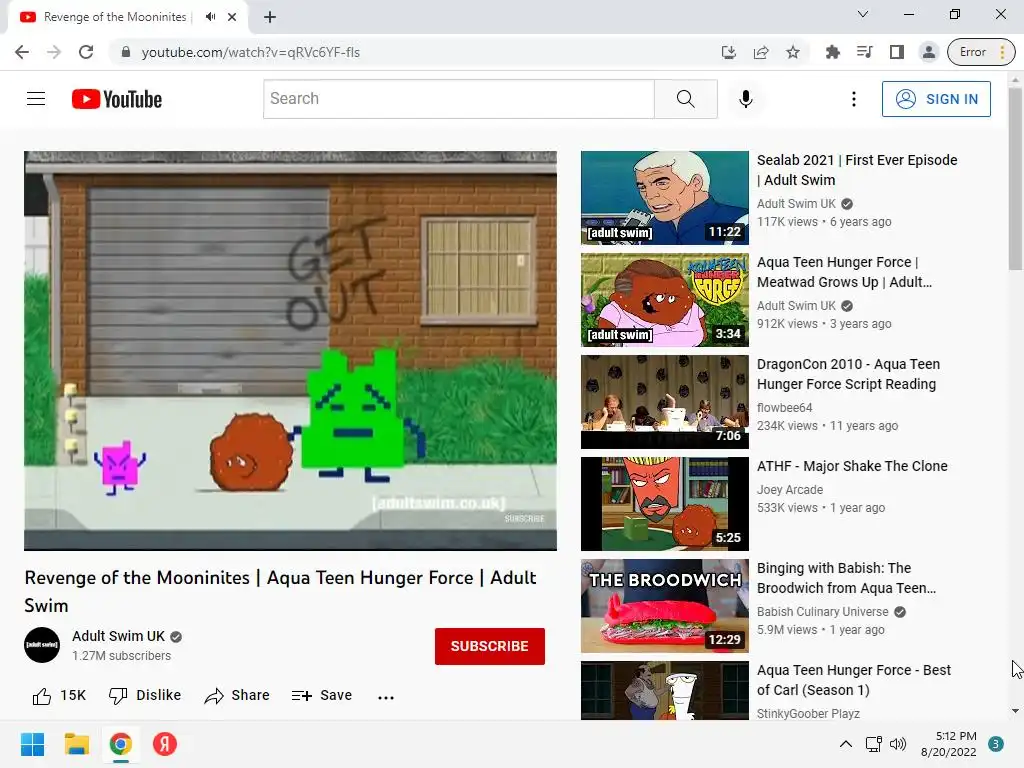1024x768 pixels.
Task: Focus the YouTube Search input field
Action: [x=458, y=99]
